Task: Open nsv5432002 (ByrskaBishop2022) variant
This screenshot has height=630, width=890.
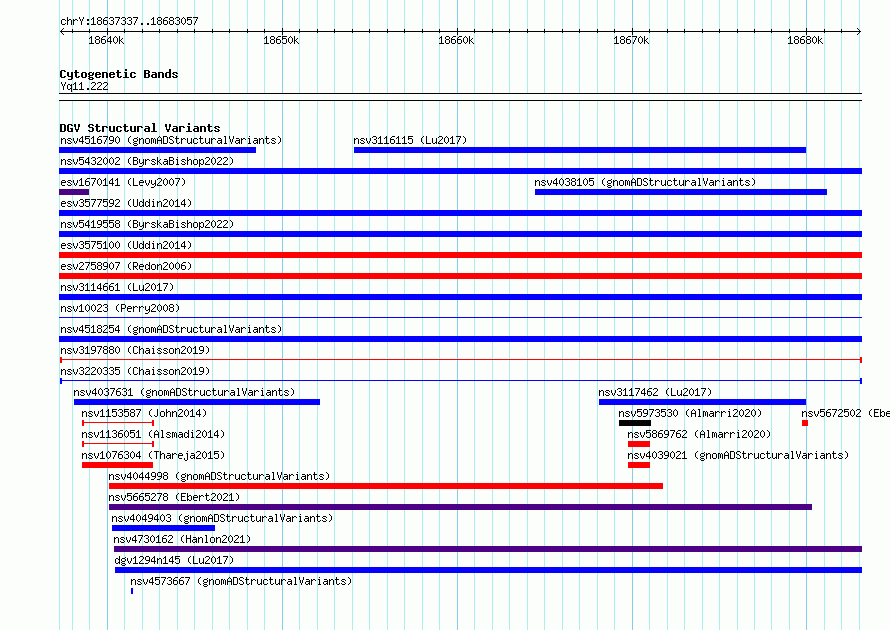Action: (147, 161)
